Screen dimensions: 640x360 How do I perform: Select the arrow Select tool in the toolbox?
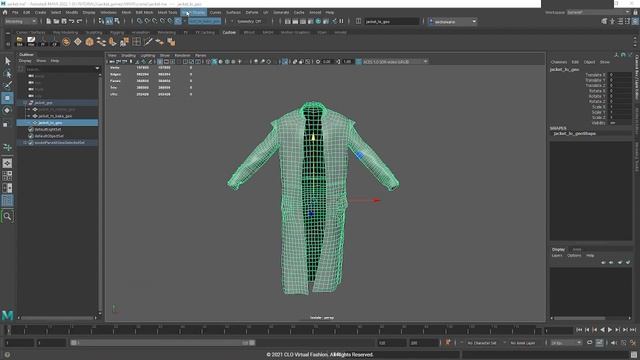click(7, 61)
